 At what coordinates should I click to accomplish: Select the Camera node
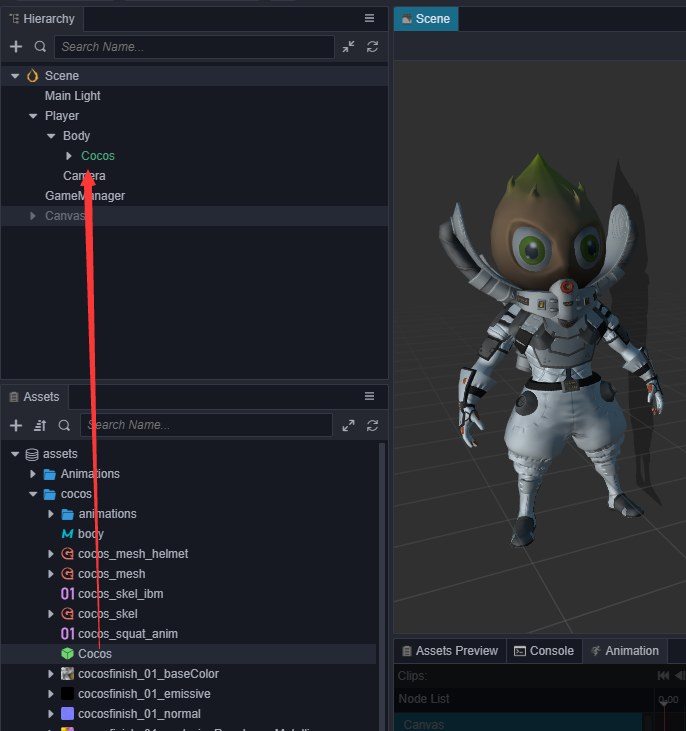[x=84, y=176]
